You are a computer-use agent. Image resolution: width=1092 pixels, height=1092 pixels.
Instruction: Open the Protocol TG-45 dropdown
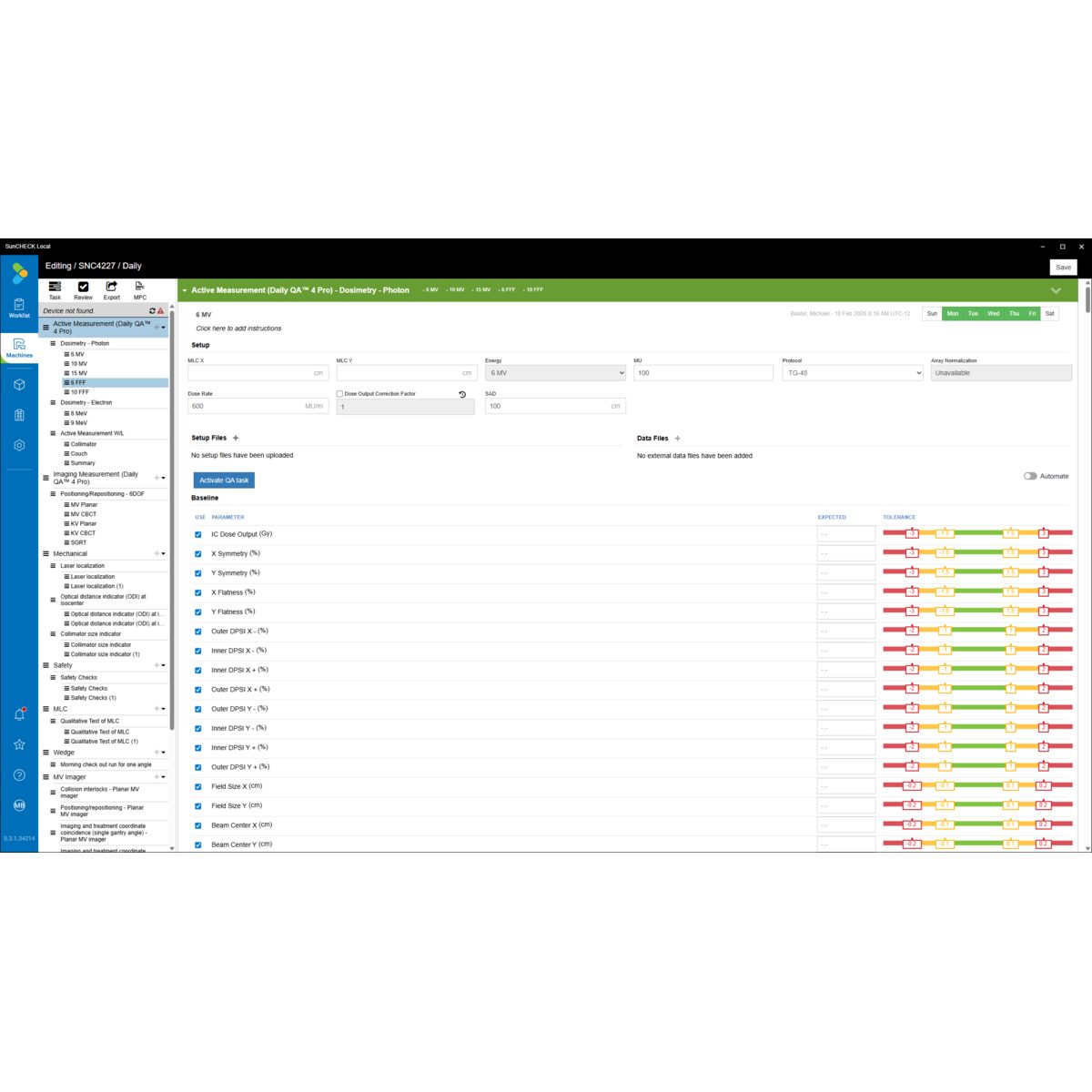click(x=853, y=373)
